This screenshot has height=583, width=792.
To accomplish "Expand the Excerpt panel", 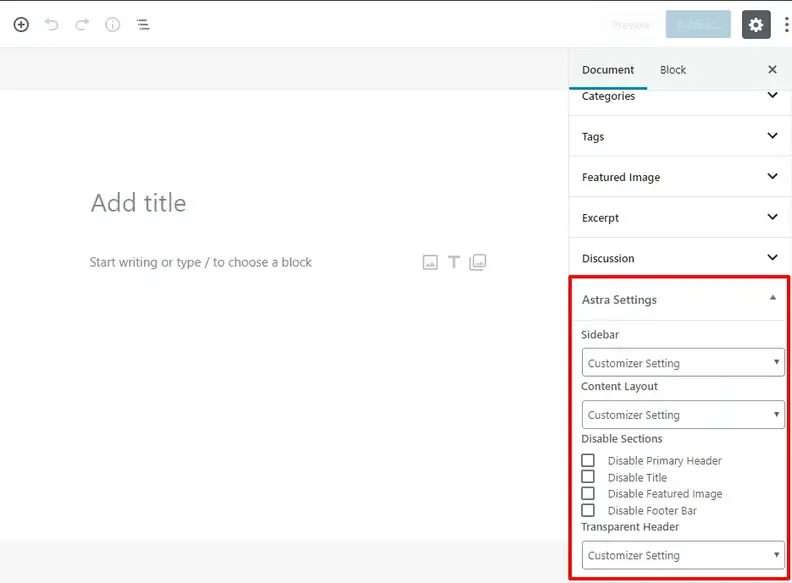I will pyautogui.click(x=680, y=218).
